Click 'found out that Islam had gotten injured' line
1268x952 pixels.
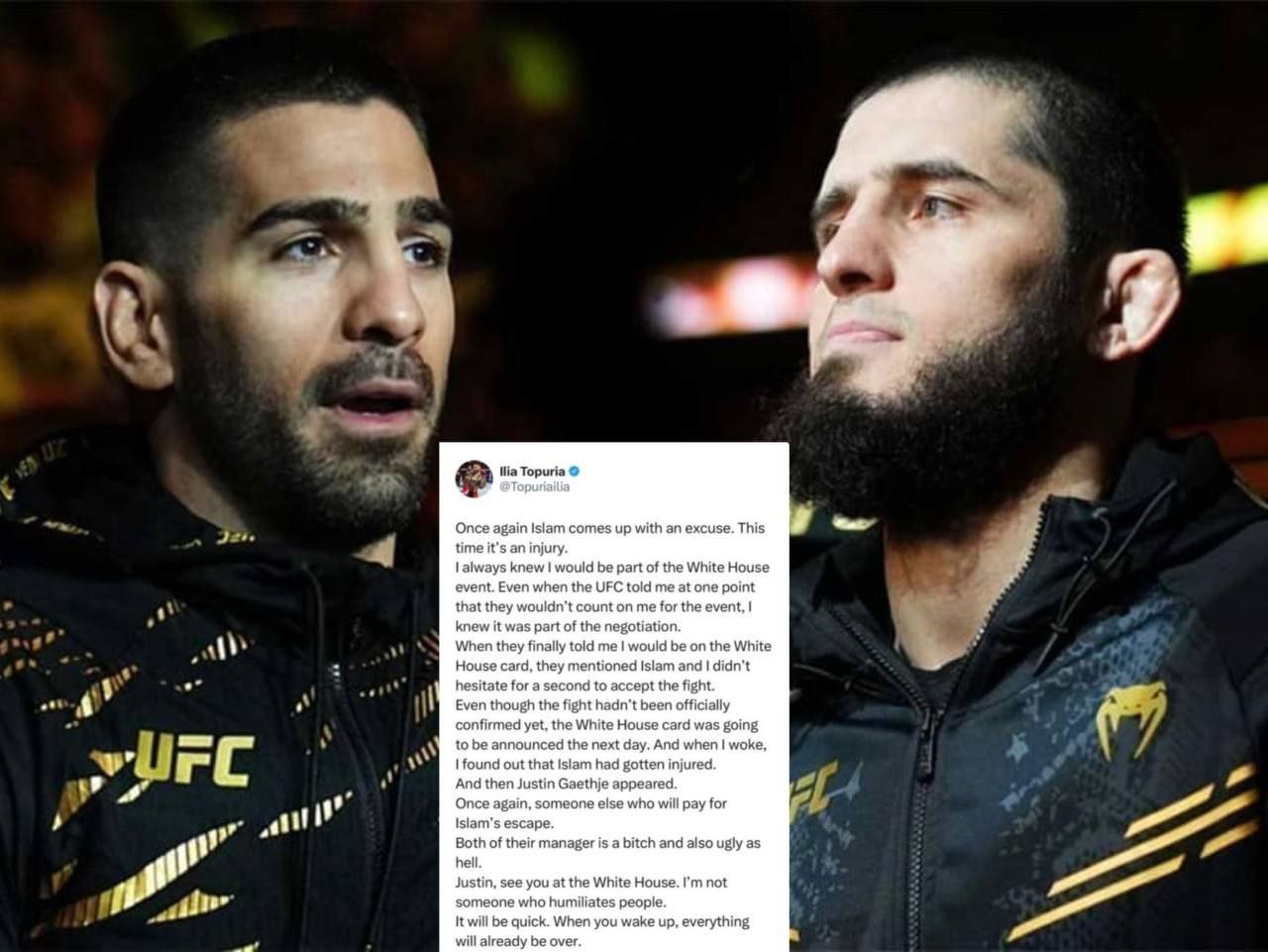[x=591, y=764]
